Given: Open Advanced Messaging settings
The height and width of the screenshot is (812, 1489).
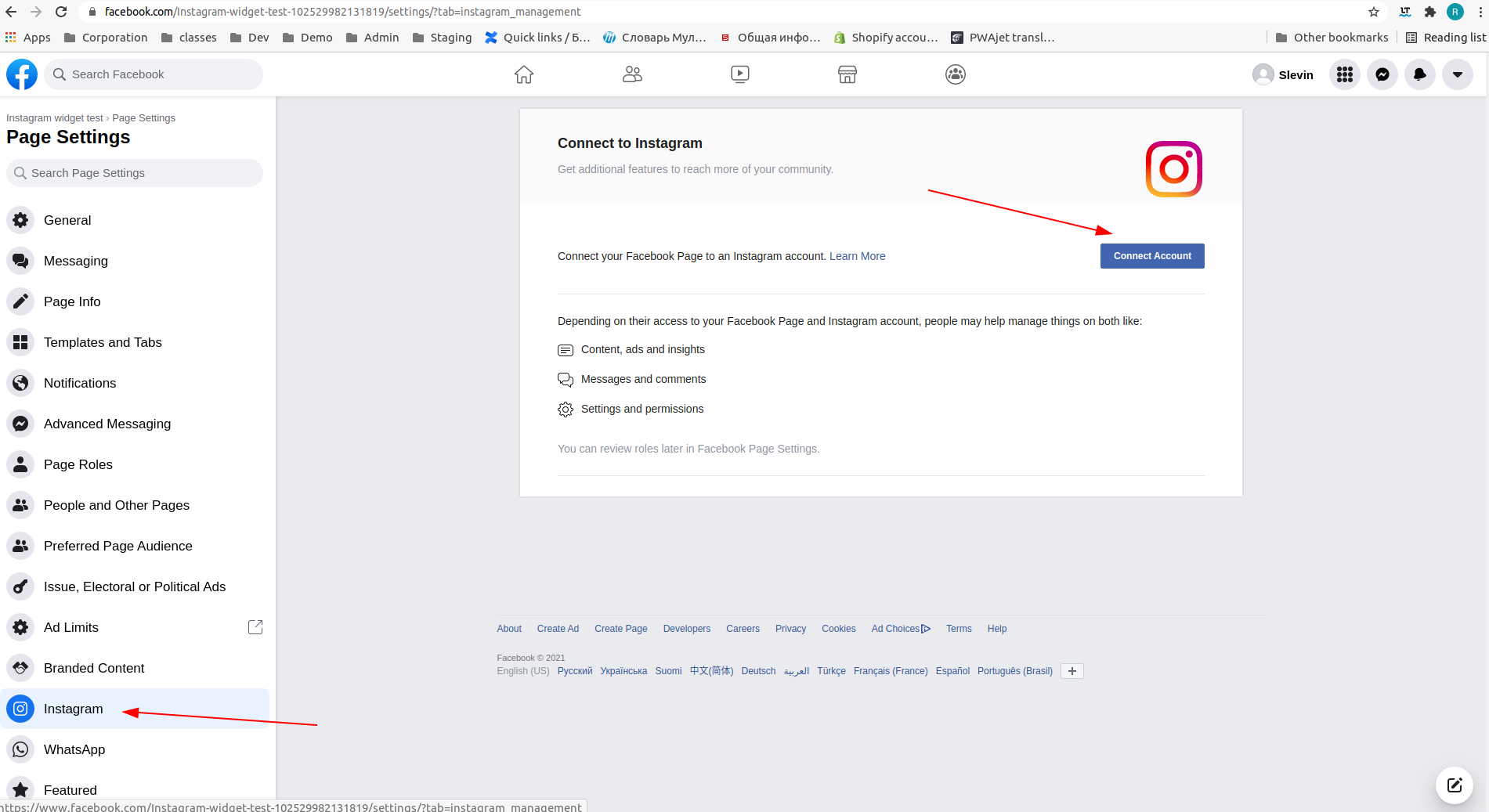Looking at the screenshot, I should point(135,424).
